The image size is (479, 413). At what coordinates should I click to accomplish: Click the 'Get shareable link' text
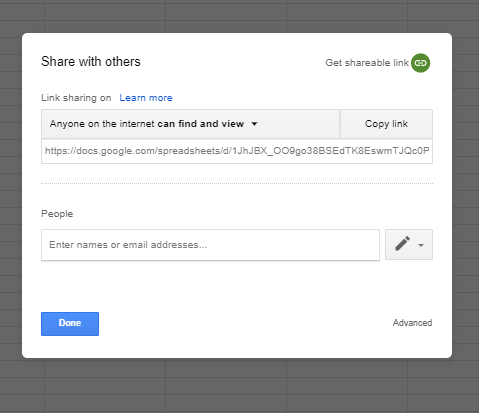pos(367,63)
